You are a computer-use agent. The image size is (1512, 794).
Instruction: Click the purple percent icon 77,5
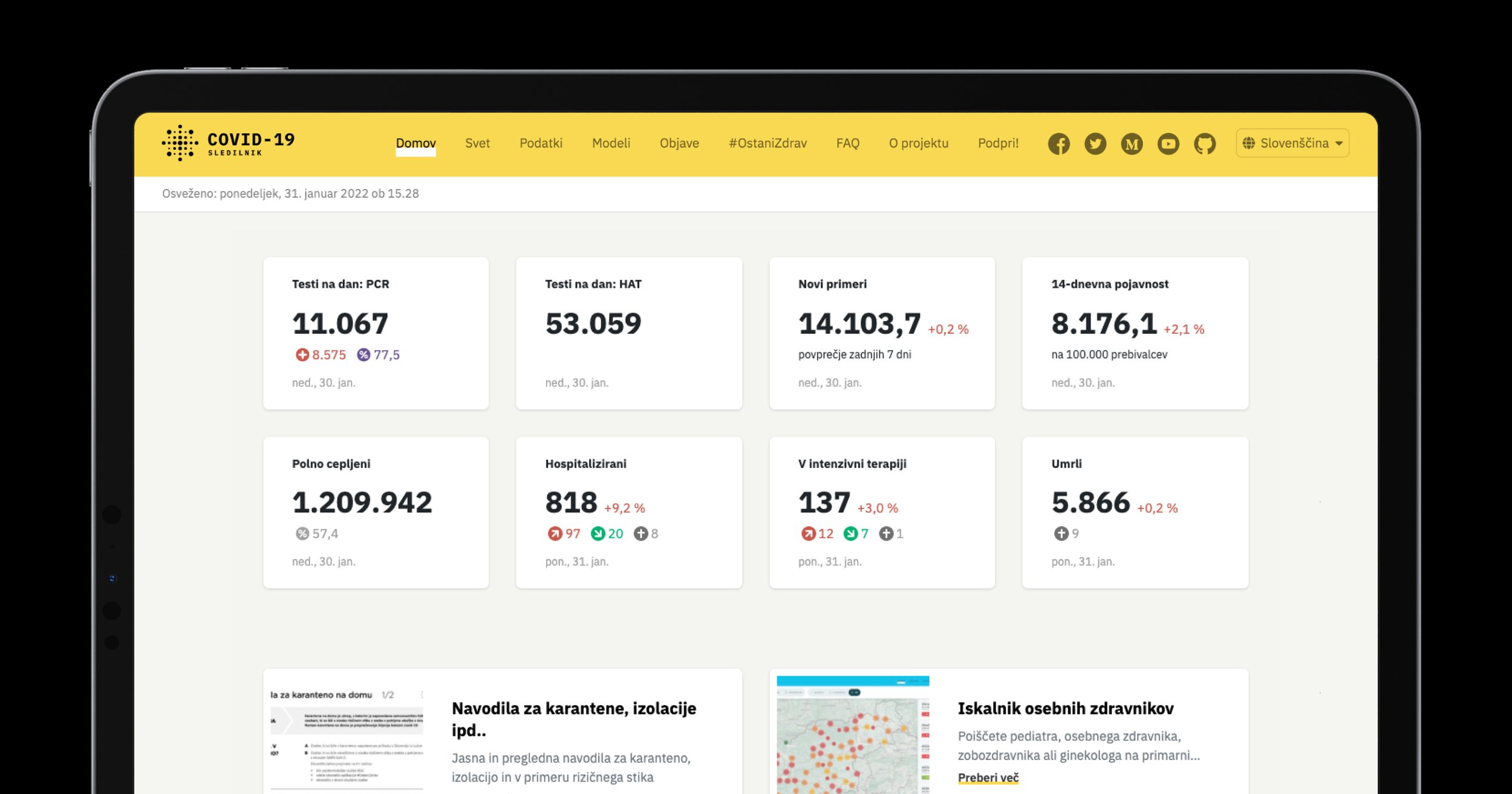click(x=363, y=355)
